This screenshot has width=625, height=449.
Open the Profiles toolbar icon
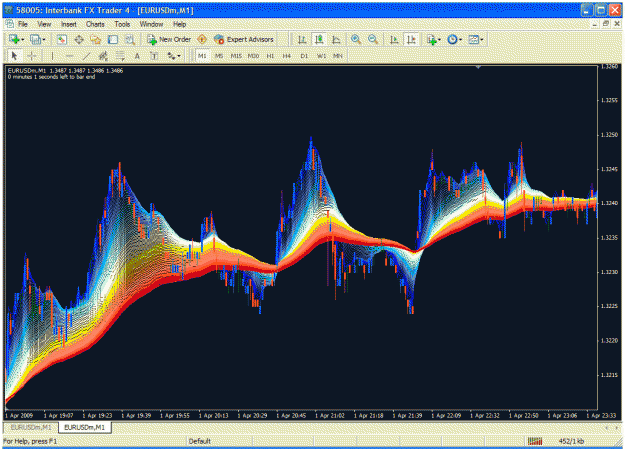[x=35, y=39]
